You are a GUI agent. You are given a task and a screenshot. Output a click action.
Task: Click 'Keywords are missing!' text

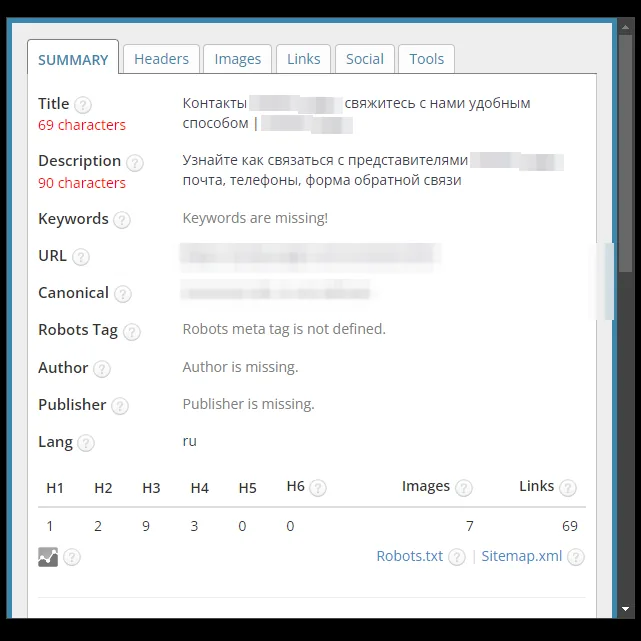click(255, 218)
